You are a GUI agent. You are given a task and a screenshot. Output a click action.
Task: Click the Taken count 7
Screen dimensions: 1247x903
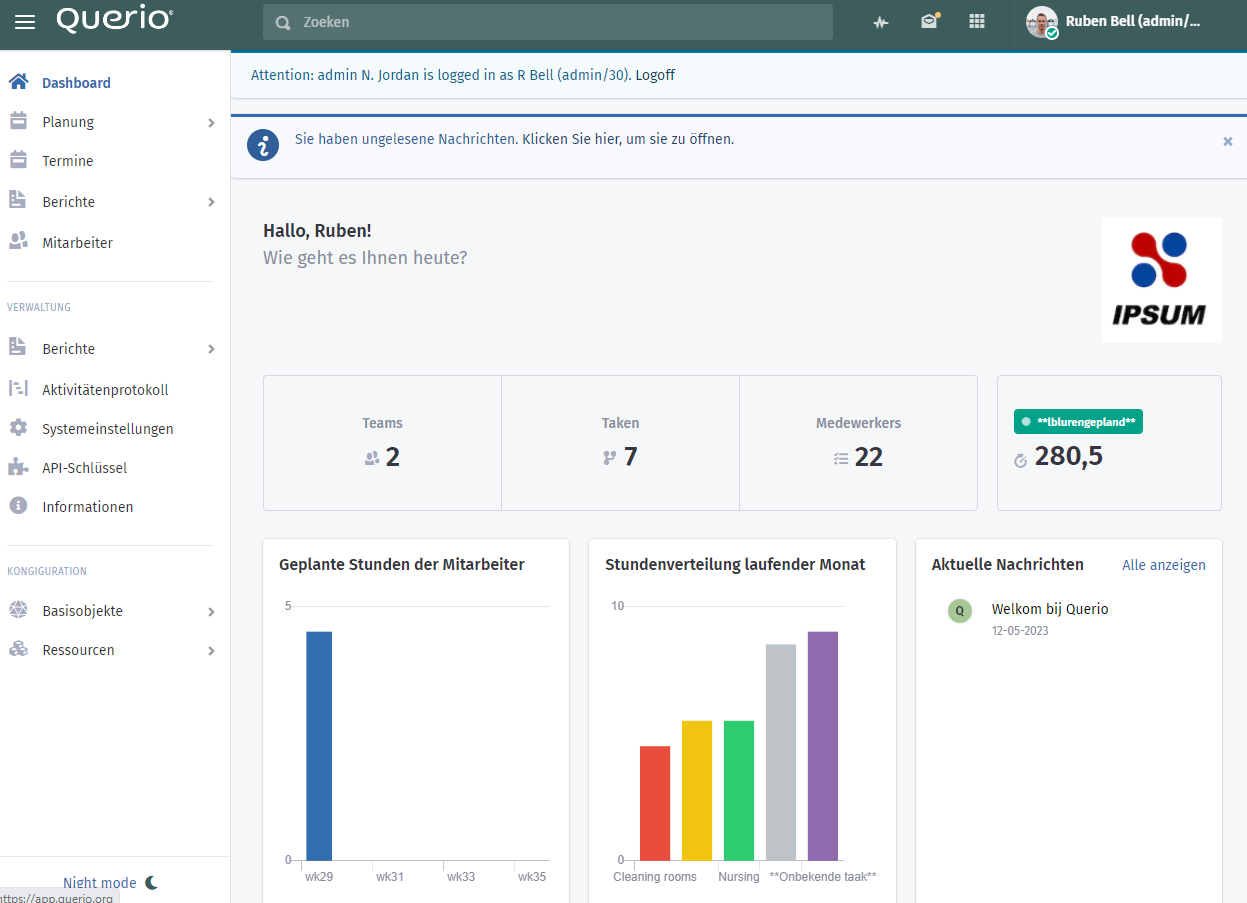pos(630,457)
